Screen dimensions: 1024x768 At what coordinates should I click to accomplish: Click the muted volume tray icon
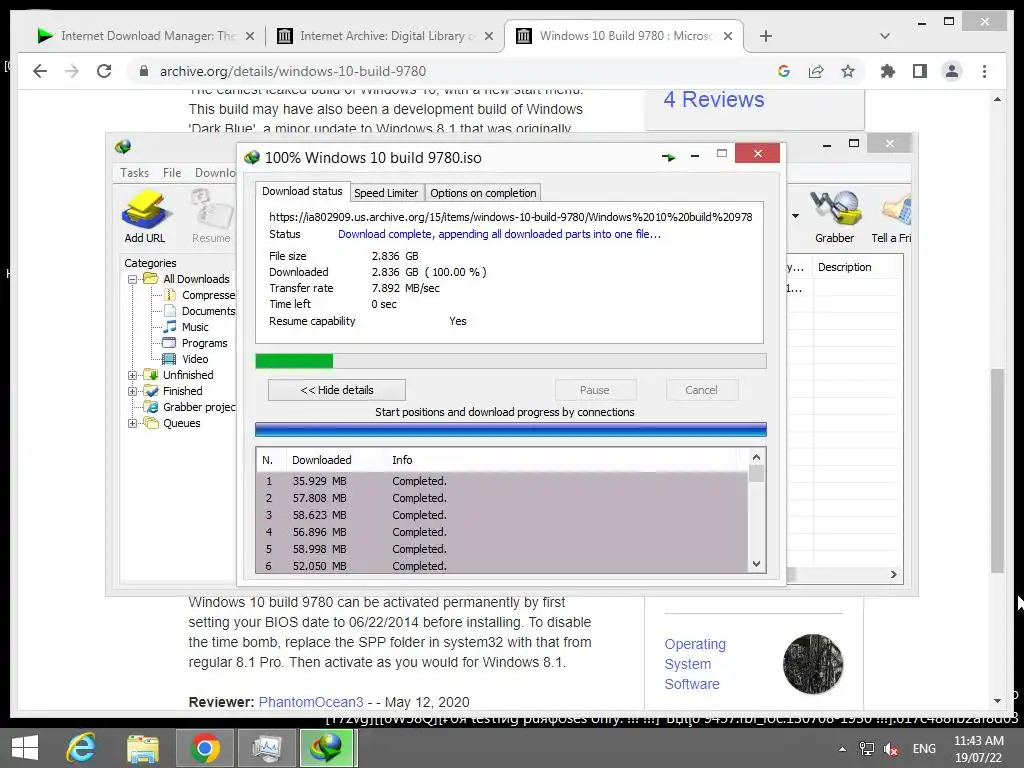pos(891,749)
